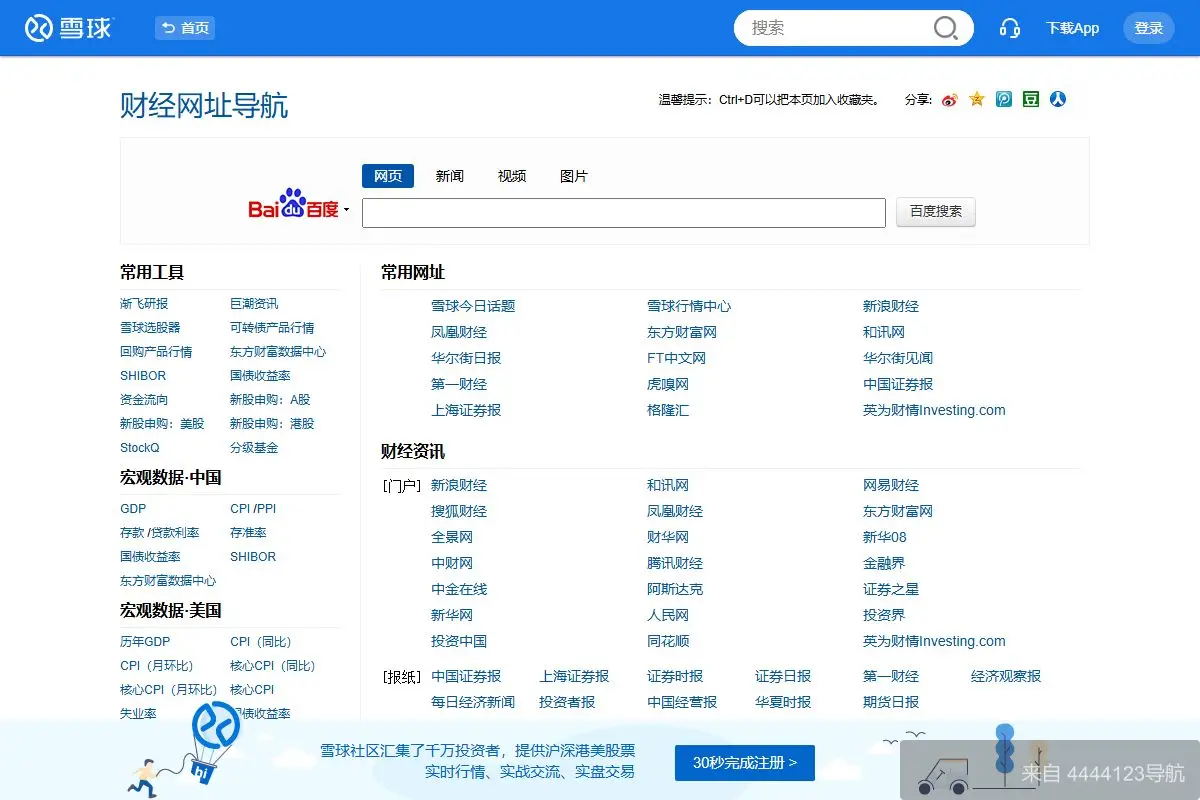Share the page to Douban
Screen dimensions: 1200x800
click(1030, 99)
